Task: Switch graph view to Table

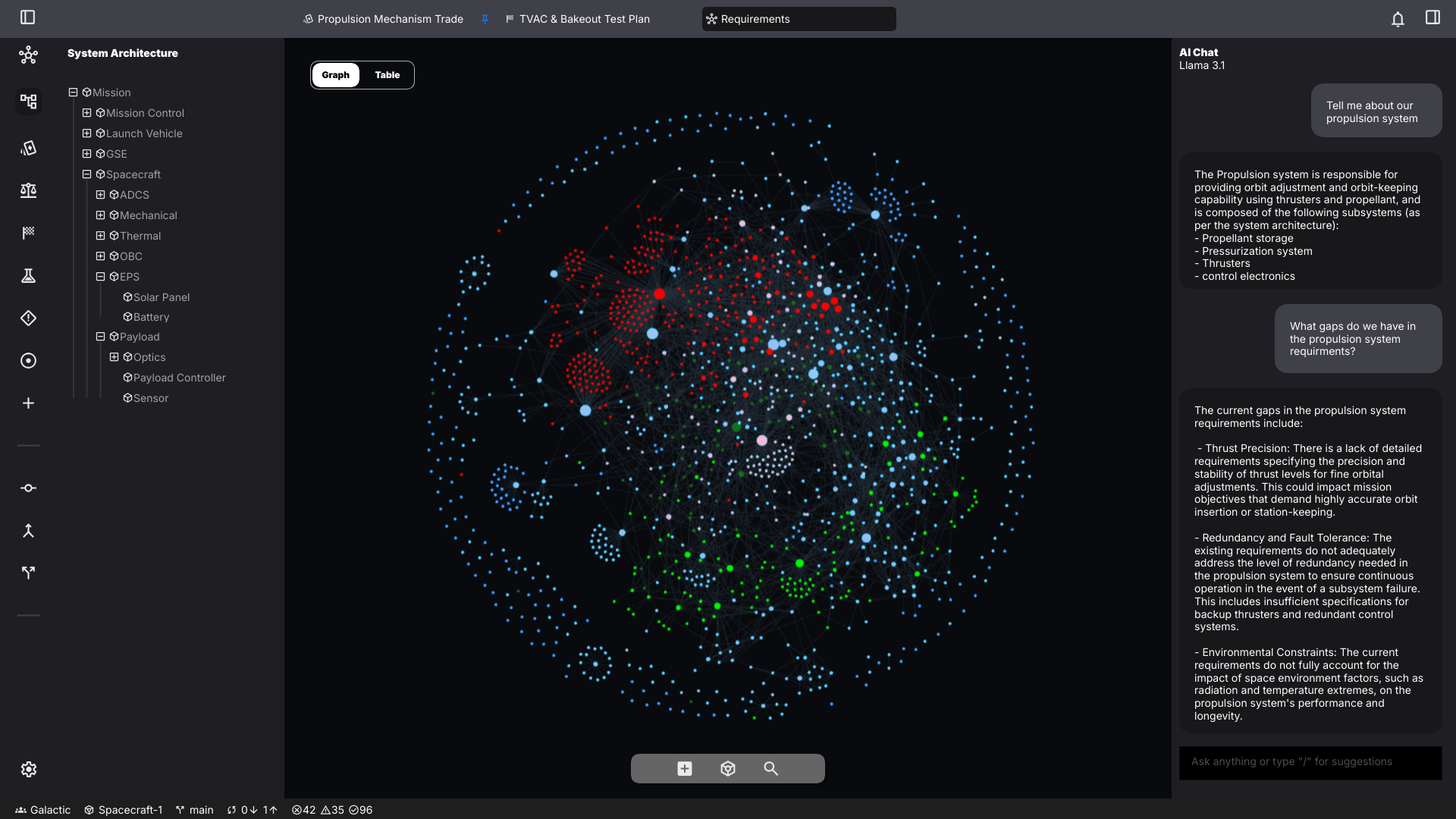Action: pos(388,75)
